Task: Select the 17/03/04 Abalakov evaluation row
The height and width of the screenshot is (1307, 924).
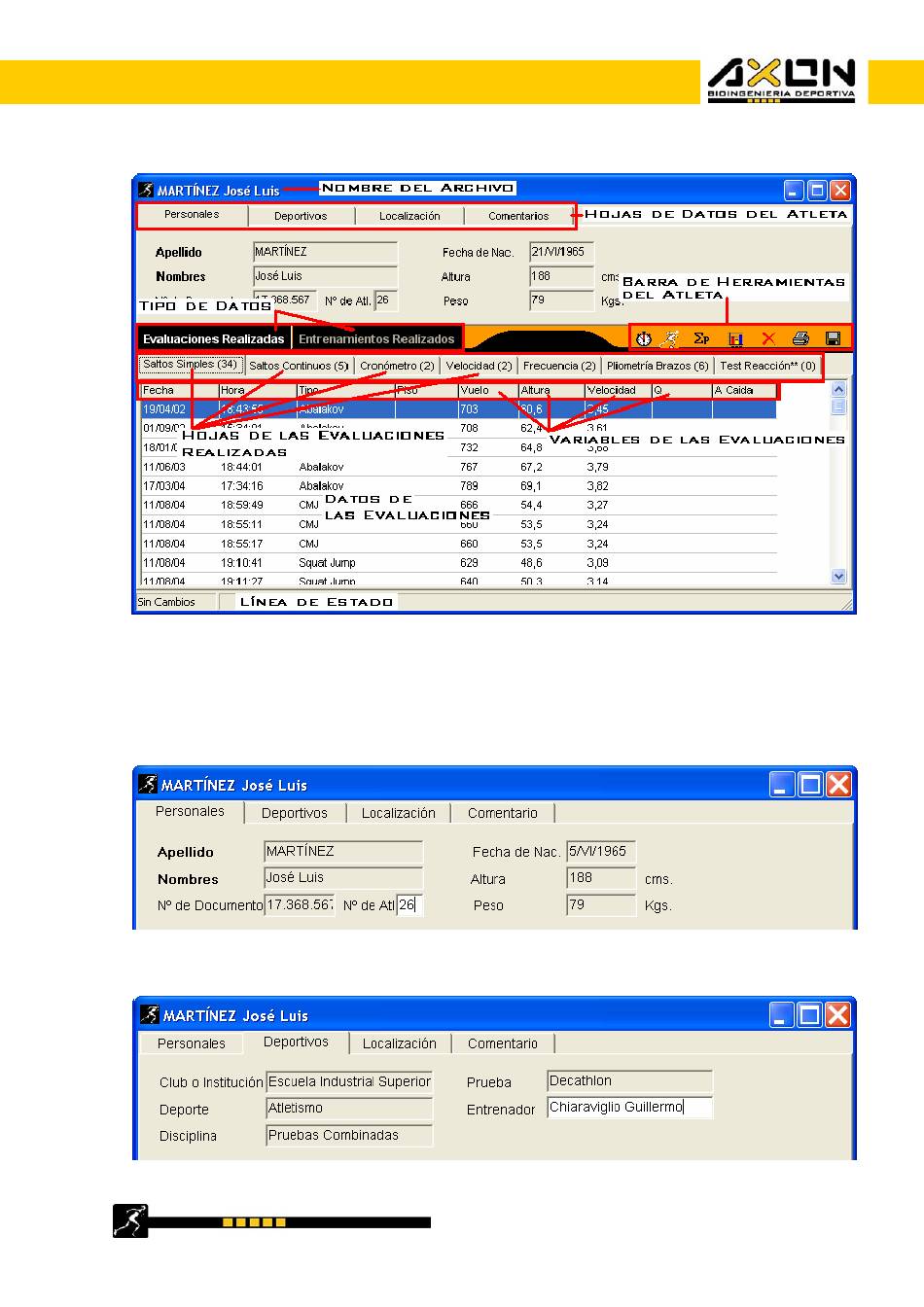Action: point(457,485)
